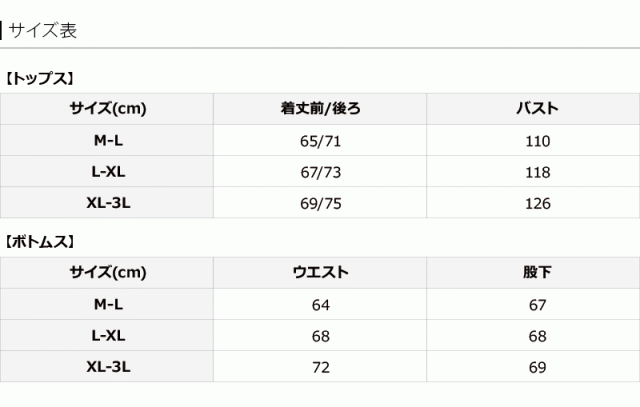
Task: Click the 【トップス】 section label
Action: click(x=41, y=77)
